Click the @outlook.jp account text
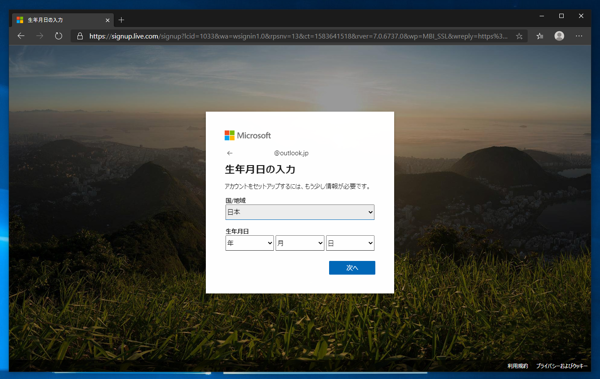 click(291, 153)
